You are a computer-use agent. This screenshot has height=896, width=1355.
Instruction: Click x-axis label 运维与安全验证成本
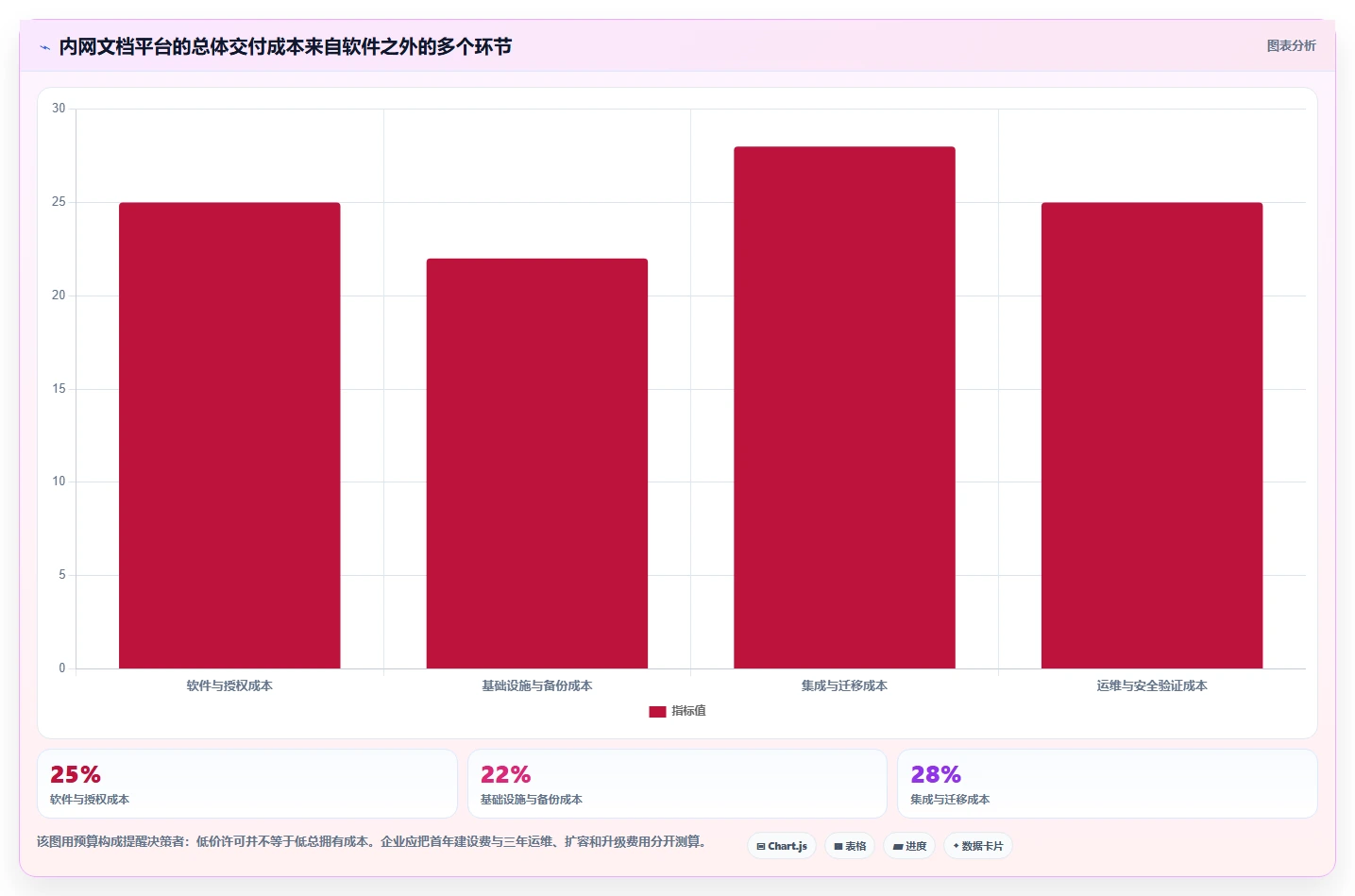[x=1152, y=685]
